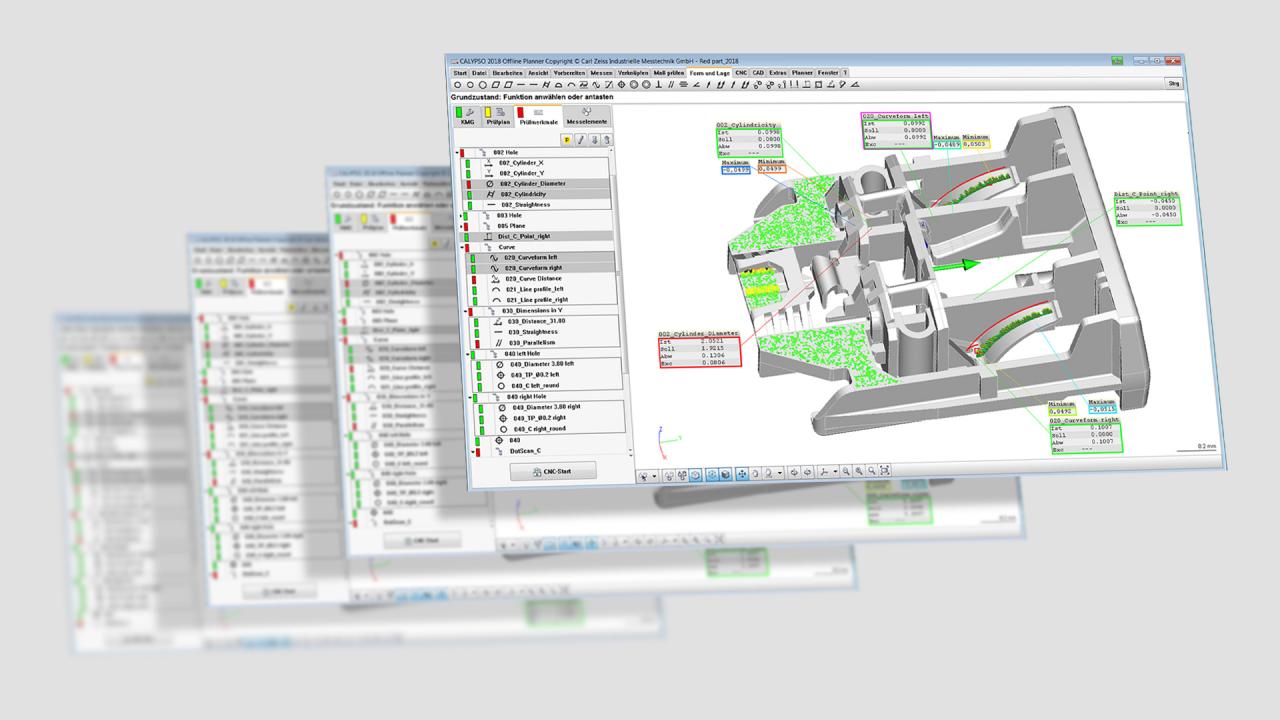This screenshot has width=1280, height=720.
Task: Expand the 003 Hole tree entry
Action: click(x=461, y=216)
